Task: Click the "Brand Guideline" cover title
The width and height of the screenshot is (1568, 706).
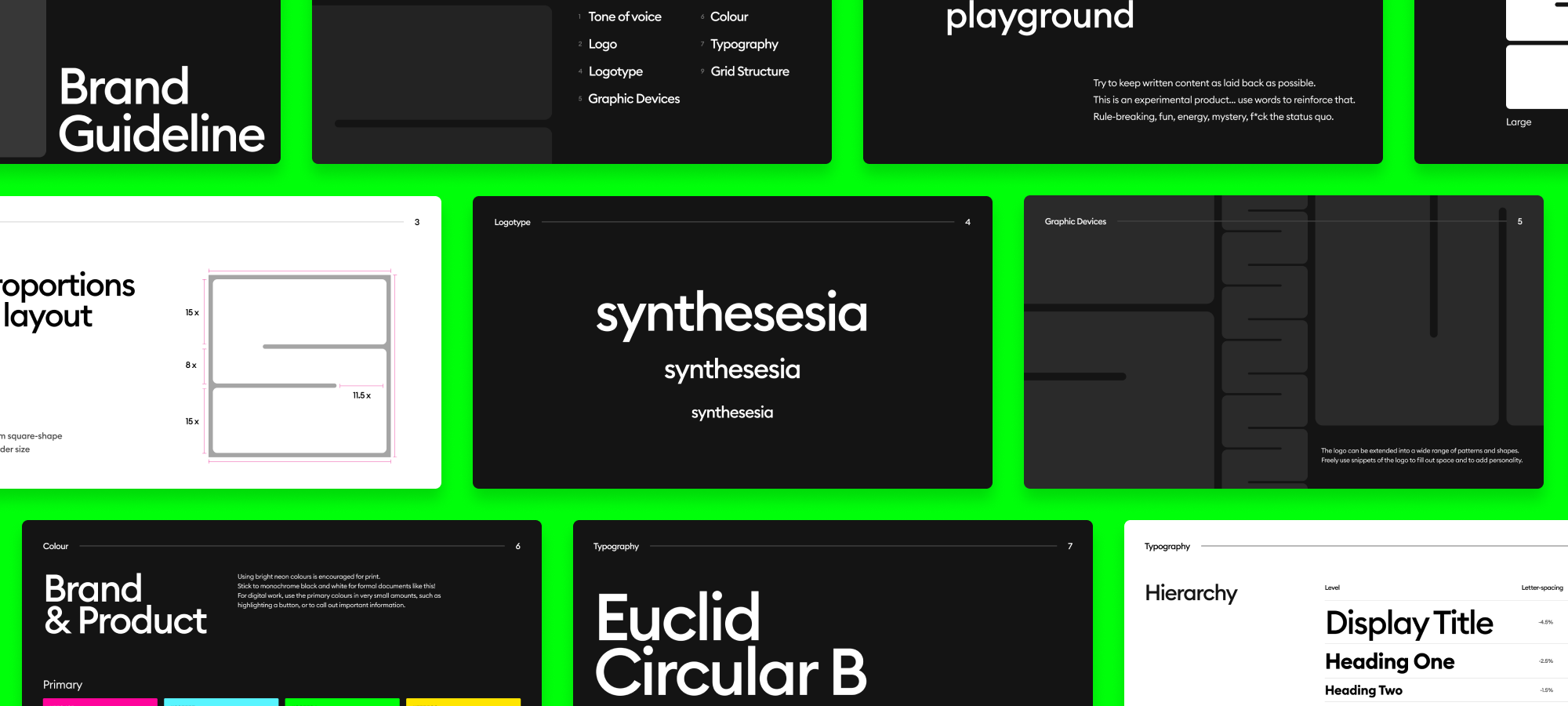Action: point(162,110)
